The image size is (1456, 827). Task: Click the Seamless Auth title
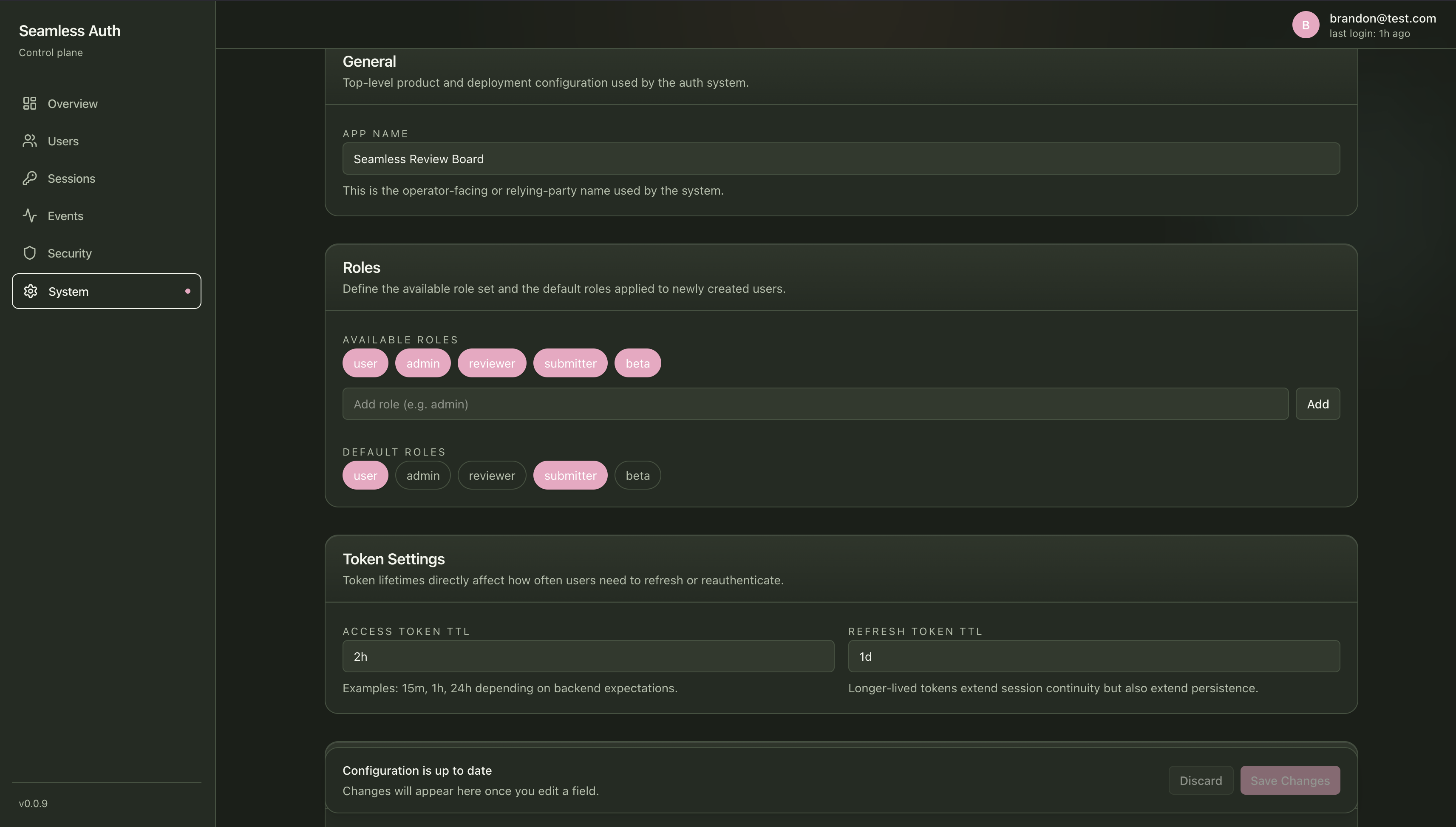[69, 31]
